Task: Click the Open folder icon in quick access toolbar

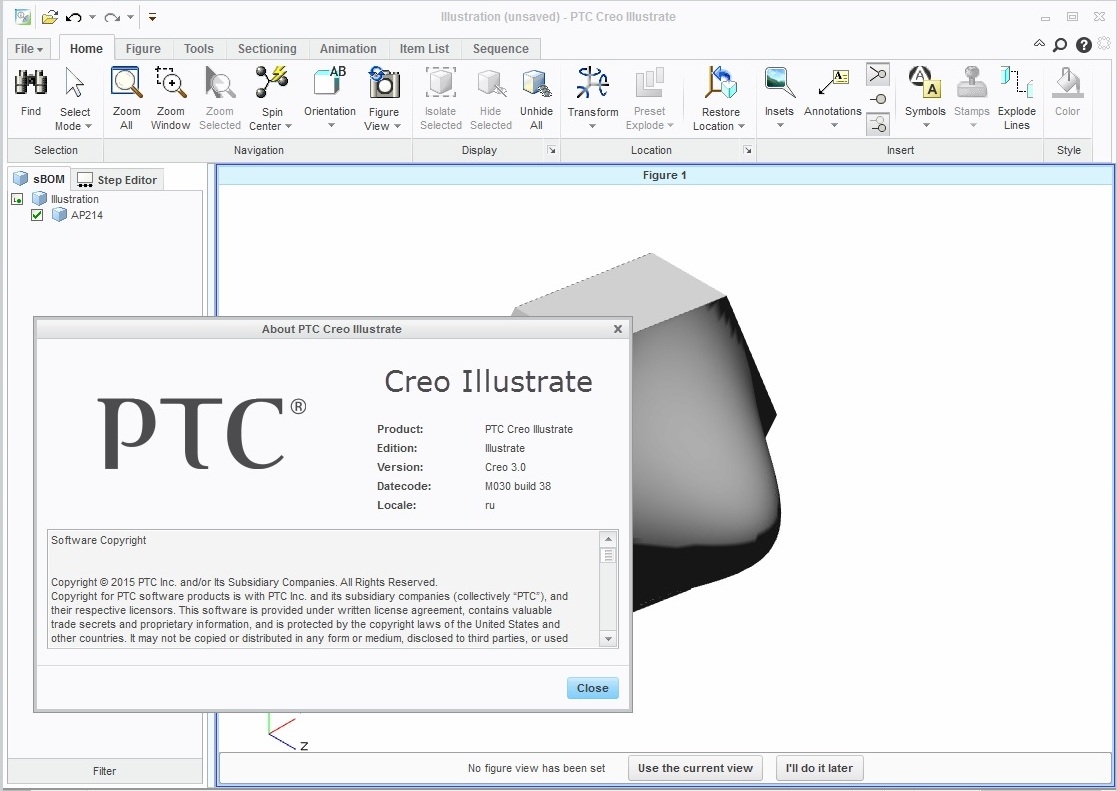Action: coord(49,16)
